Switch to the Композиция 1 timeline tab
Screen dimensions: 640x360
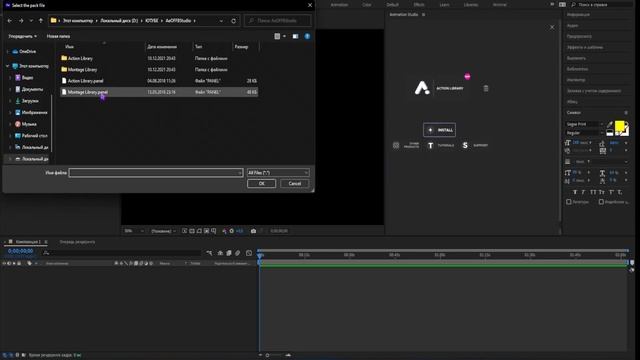28,242
